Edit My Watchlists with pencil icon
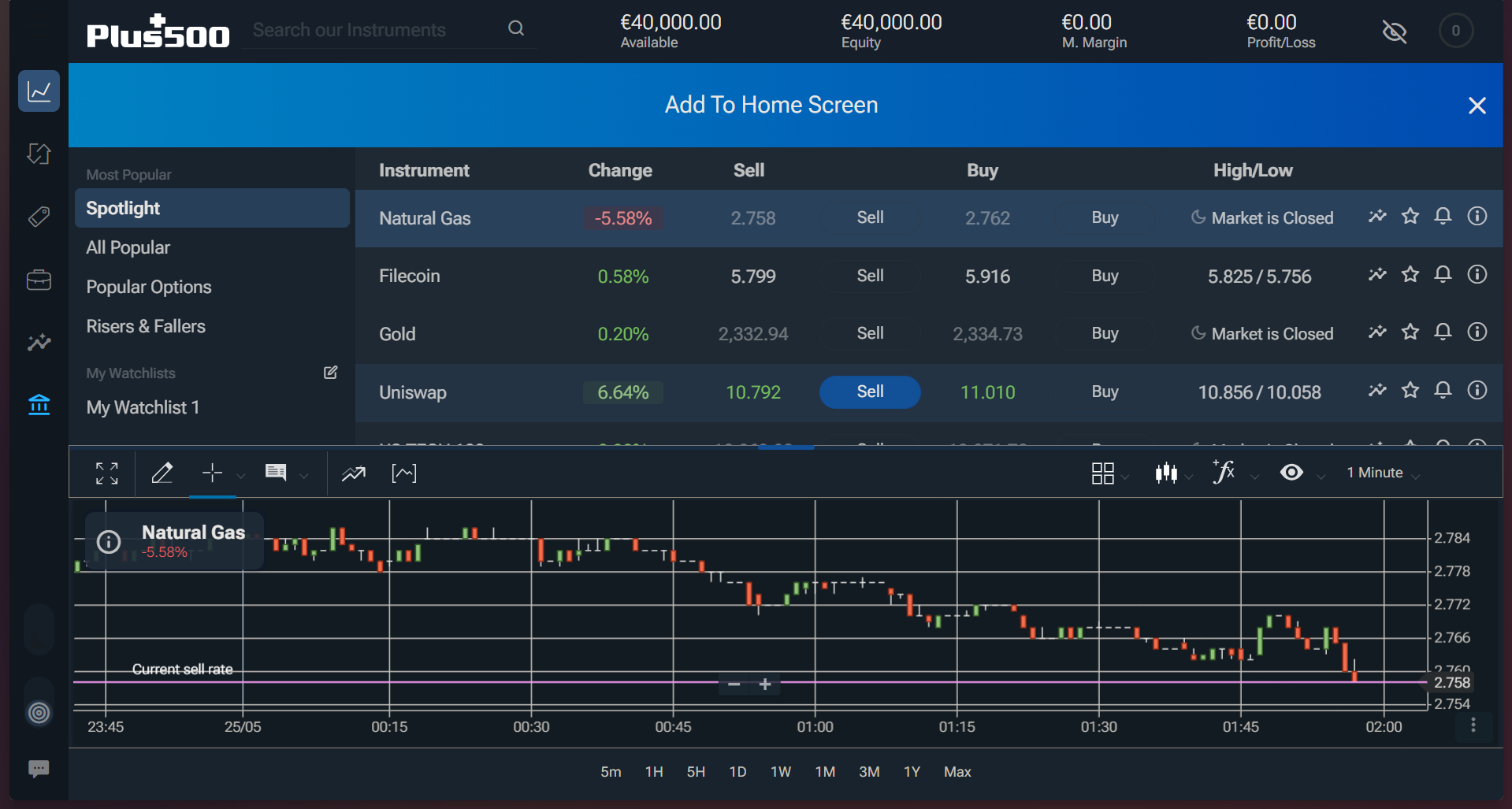This screenshot has width=1512, height=809. (x=330, y=373)
